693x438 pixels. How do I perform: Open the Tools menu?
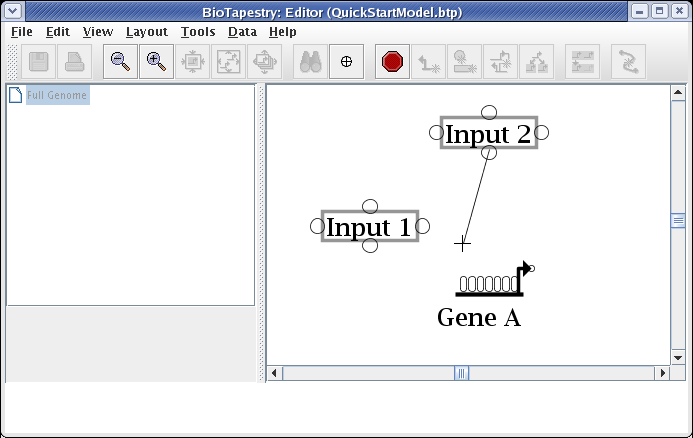(x=197, y=31)
